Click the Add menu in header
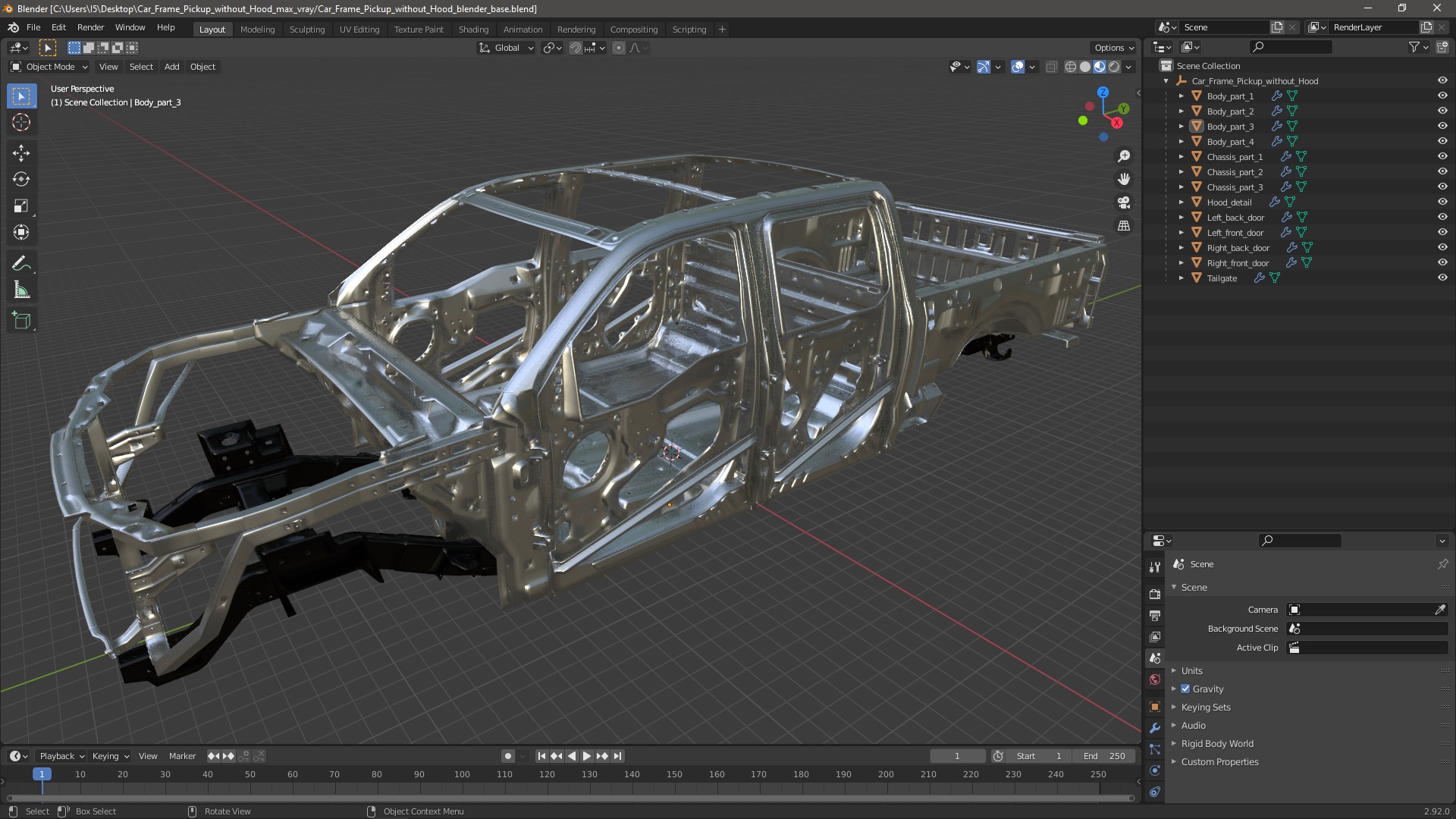The height and width of the screenshot is (819, 1456). (171, 66)
